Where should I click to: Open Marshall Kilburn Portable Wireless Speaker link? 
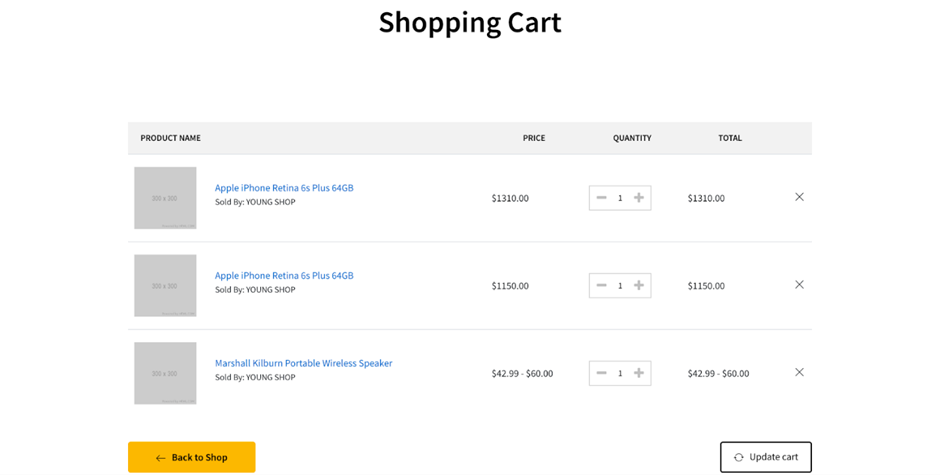(x=303, y=363)
